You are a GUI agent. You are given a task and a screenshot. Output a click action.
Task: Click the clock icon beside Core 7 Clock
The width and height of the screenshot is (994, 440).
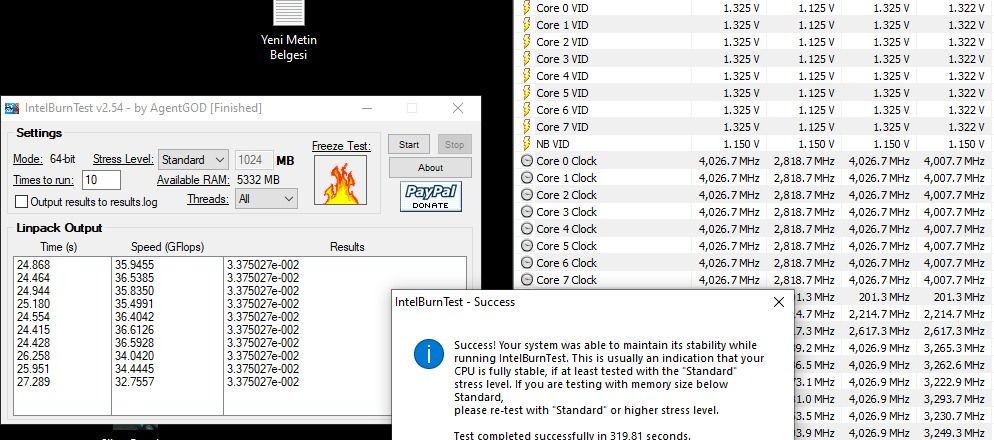tap(527, 280)
